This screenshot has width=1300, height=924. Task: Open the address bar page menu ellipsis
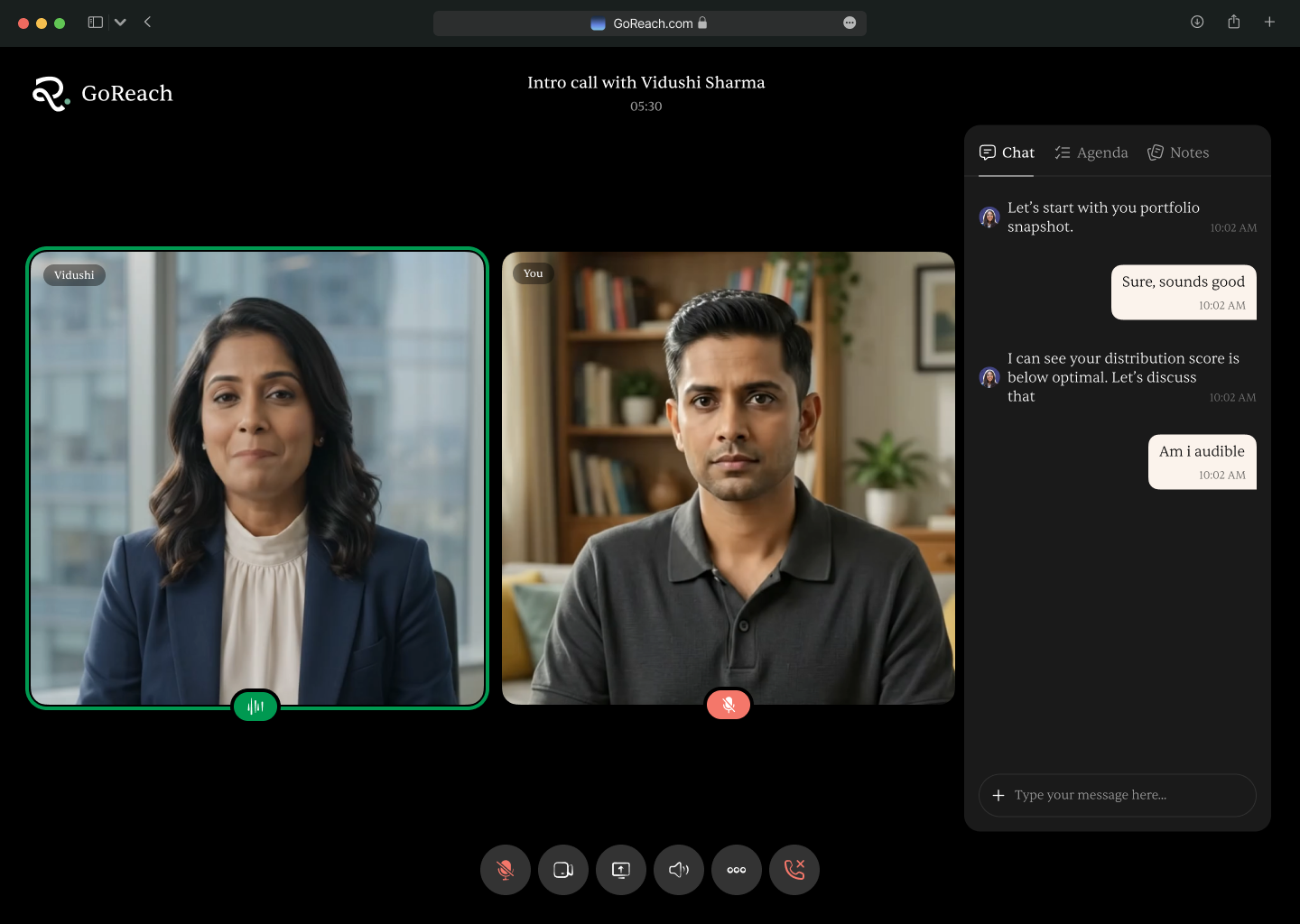pyautogui.click(x=850, y=23)
